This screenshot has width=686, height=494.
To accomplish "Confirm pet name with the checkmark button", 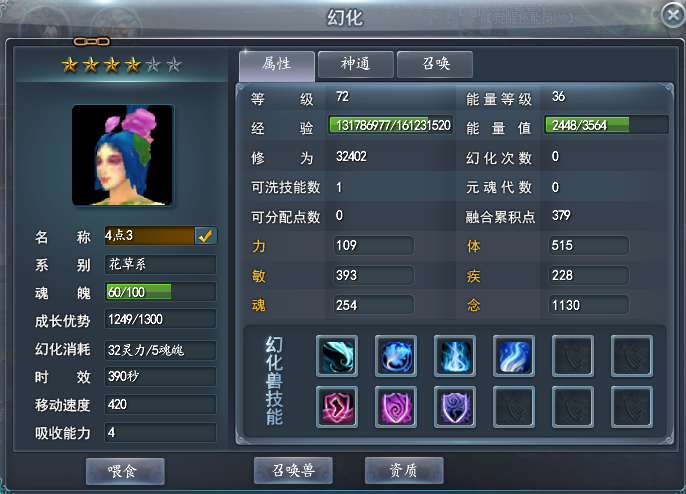I will [x=205, y=236].
